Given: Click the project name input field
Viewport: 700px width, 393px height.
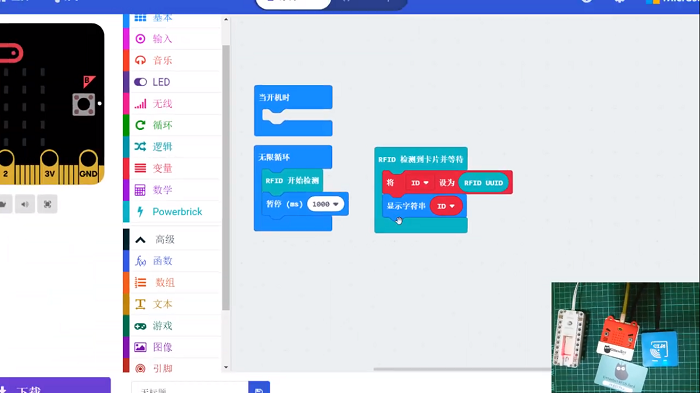Looking at the screenshot, I should pos(190,388).
